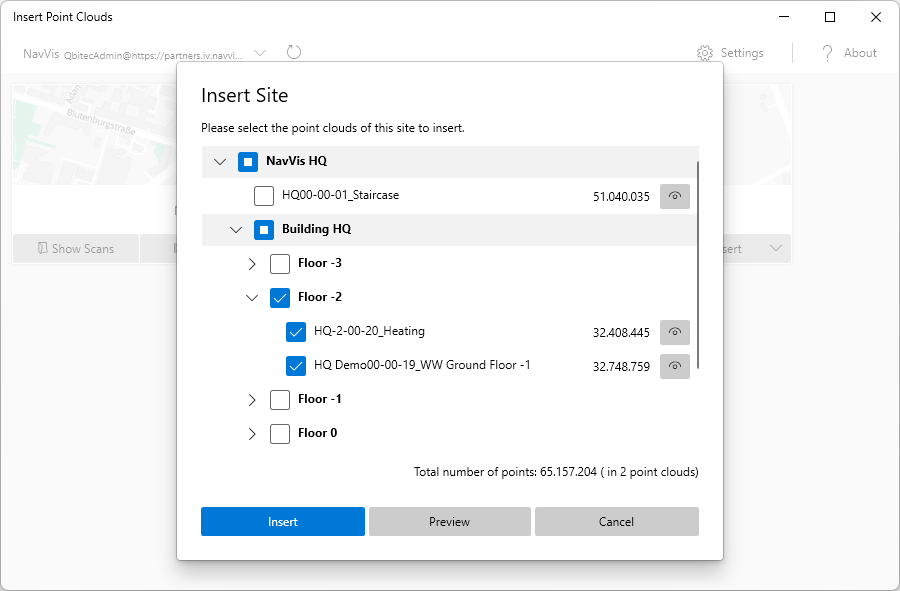
Task: Click the point count 51.040.035
Action: 621,197
